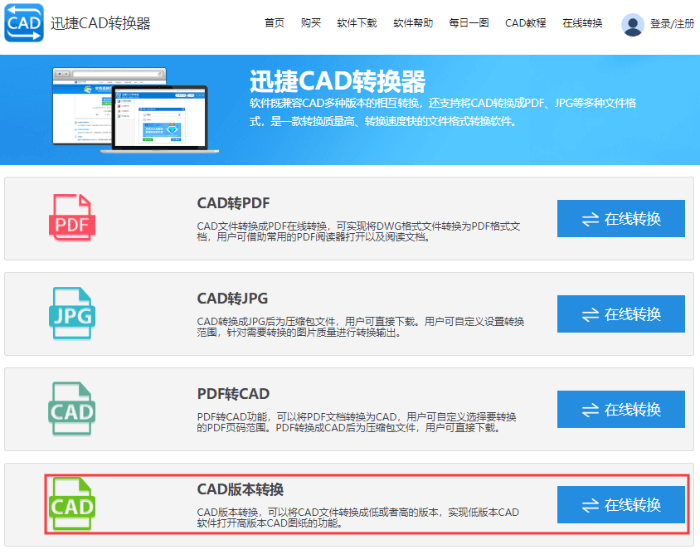Click the user avatar icon
Image resolution: width=700 pixels, height=552 pixels.
pyautogui.click(x=633, y=25)
